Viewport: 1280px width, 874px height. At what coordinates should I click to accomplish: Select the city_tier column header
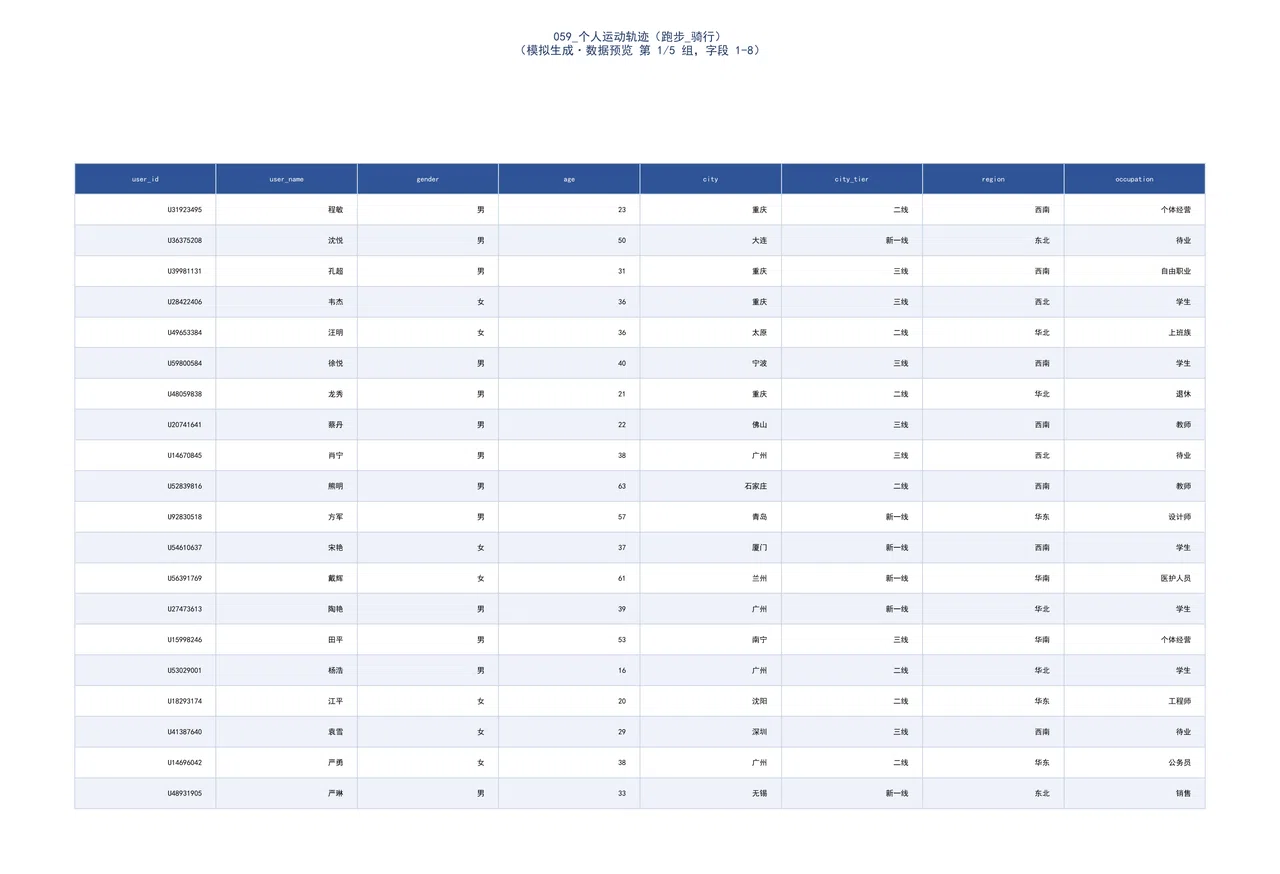click(x=852, y=179)
